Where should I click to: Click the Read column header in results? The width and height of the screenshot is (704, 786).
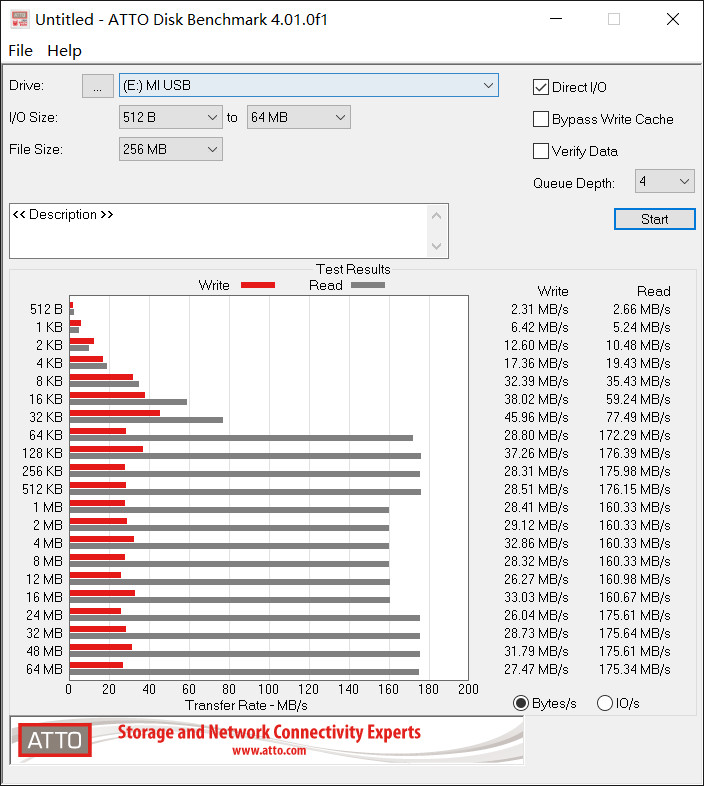click(653, 291)
